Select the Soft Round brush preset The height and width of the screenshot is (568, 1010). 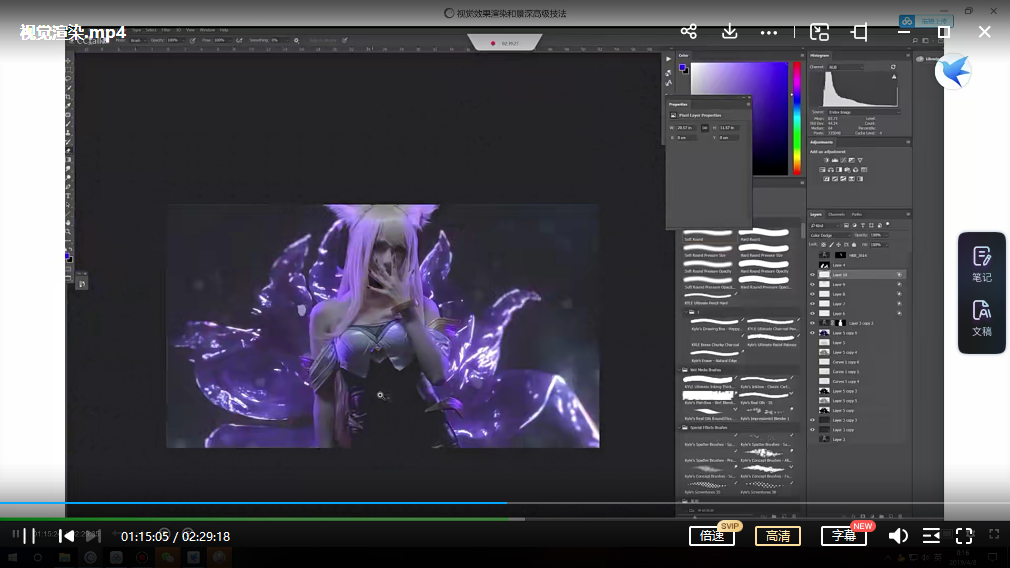click(x=708, y=234)
